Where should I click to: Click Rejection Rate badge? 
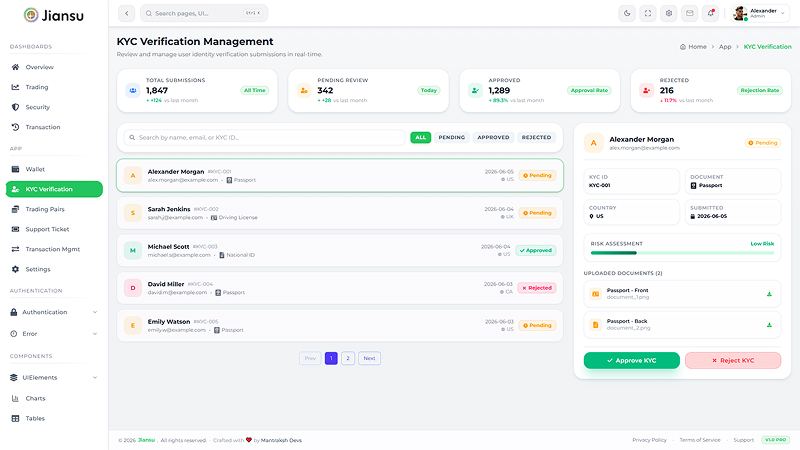760,90
